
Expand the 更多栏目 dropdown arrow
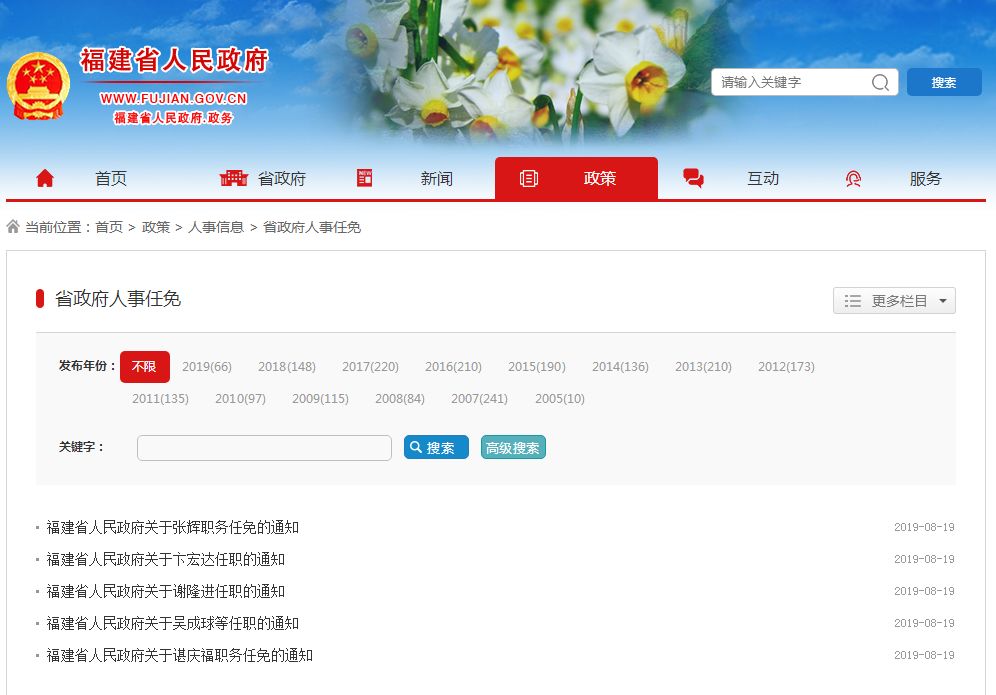pyautogui.click(x=943, y=301)
